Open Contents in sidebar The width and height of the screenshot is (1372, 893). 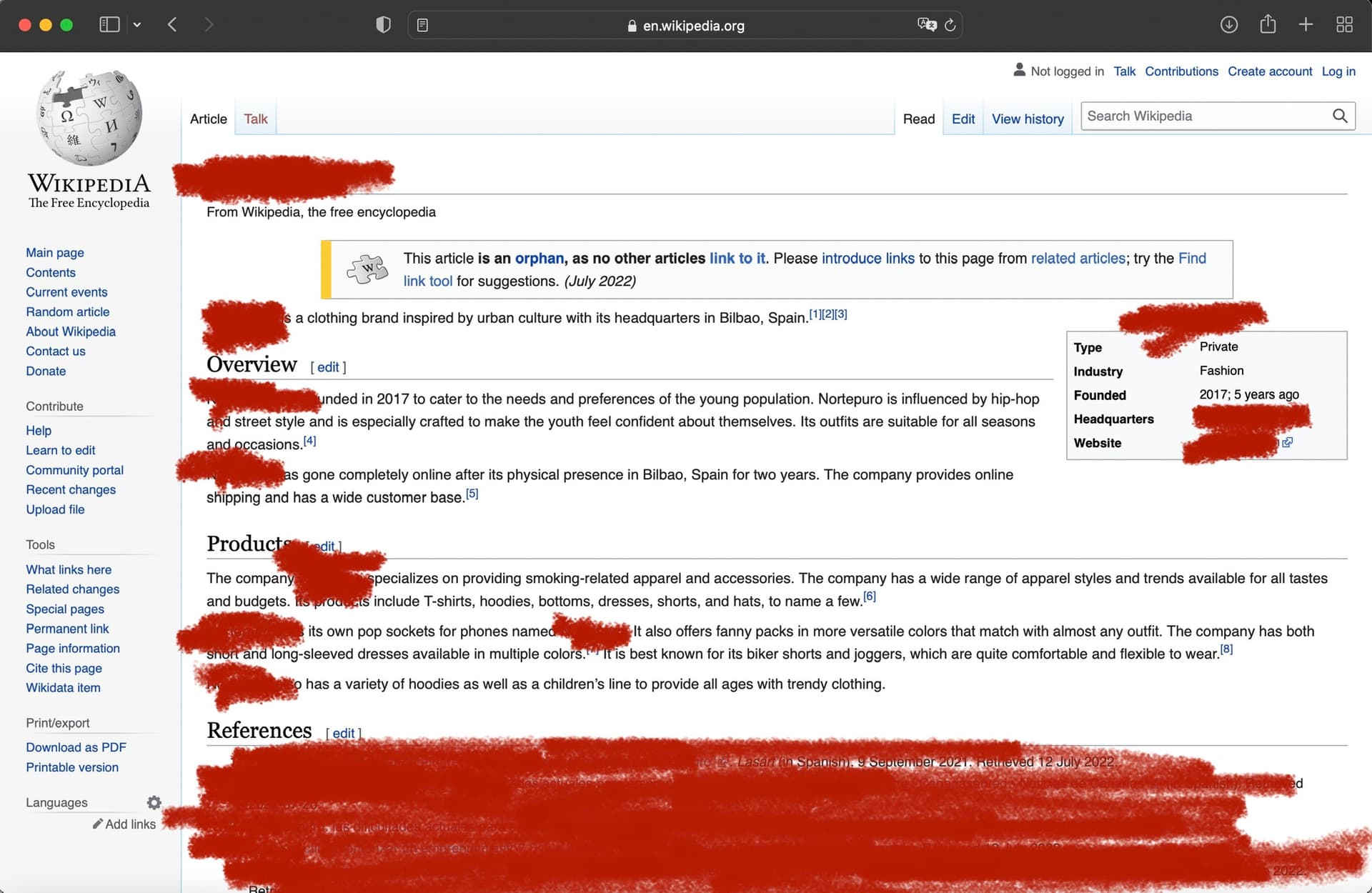(x=51, y=272)
